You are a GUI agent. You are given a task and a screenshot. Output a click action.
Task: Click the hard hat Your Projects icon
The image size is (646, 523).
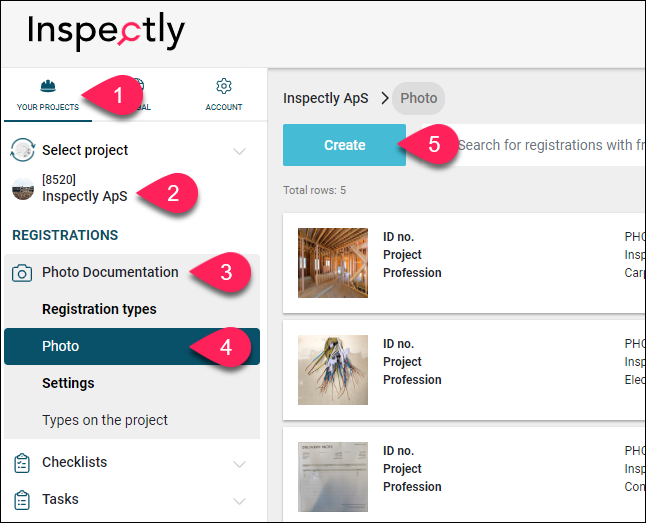click(48, 86)
